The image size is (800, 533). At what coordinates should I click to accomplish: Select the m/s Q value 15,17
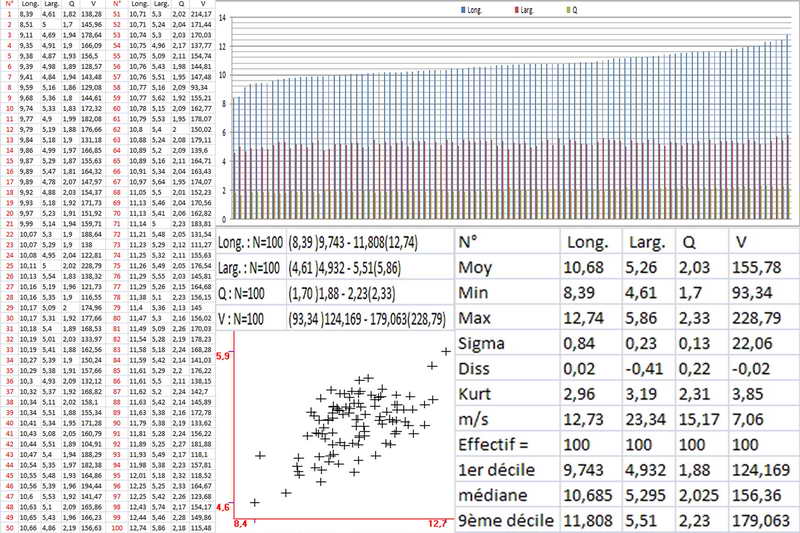point(699,419)
